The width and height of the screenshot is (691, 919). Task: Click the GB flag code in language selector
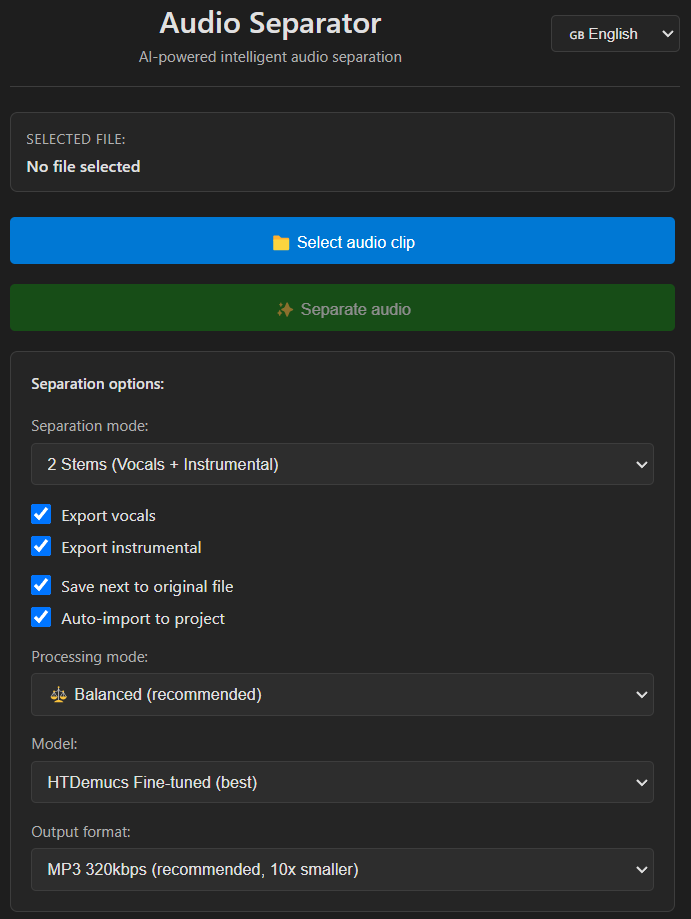(577, 35)
